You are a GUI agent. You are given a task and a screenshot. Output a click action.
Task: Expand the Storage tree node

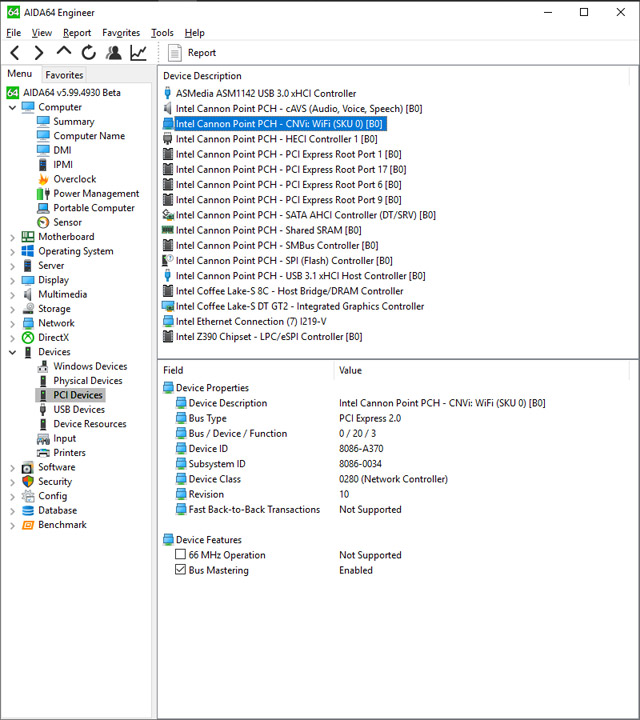[x=12, y=309]
